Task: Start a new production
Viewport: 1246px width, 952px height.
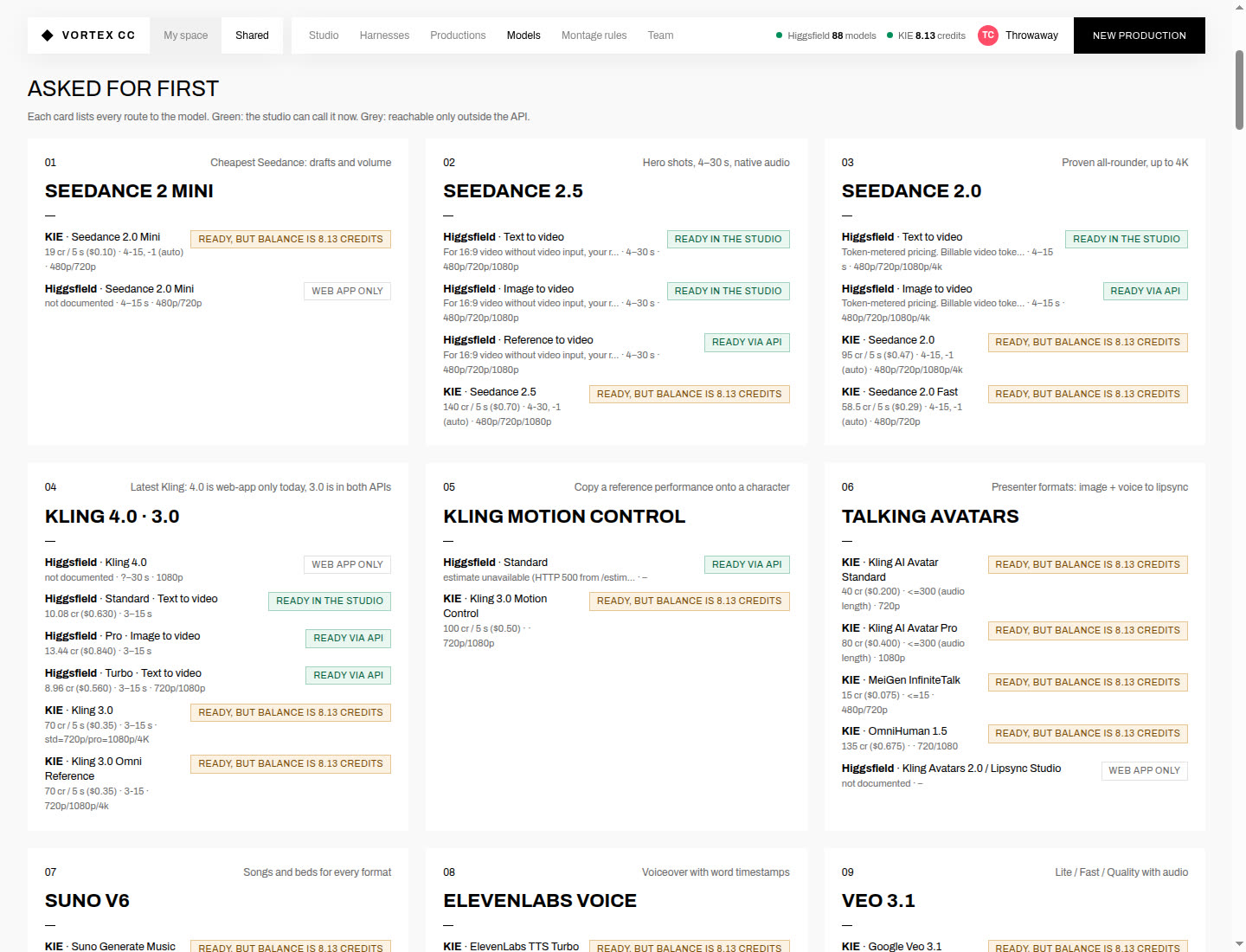Action: (x=1139, y=35)
